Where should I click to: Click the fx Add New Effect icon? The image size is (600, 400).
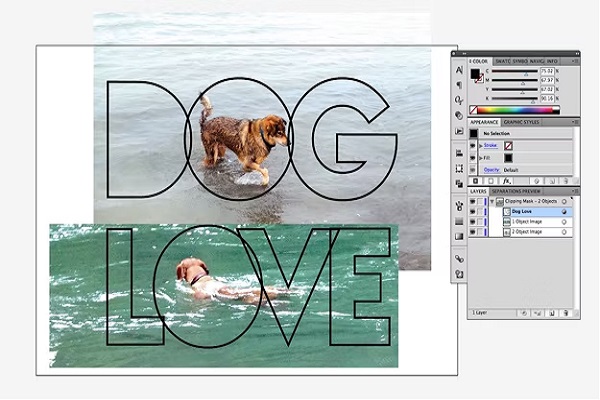tap(506, 180)
